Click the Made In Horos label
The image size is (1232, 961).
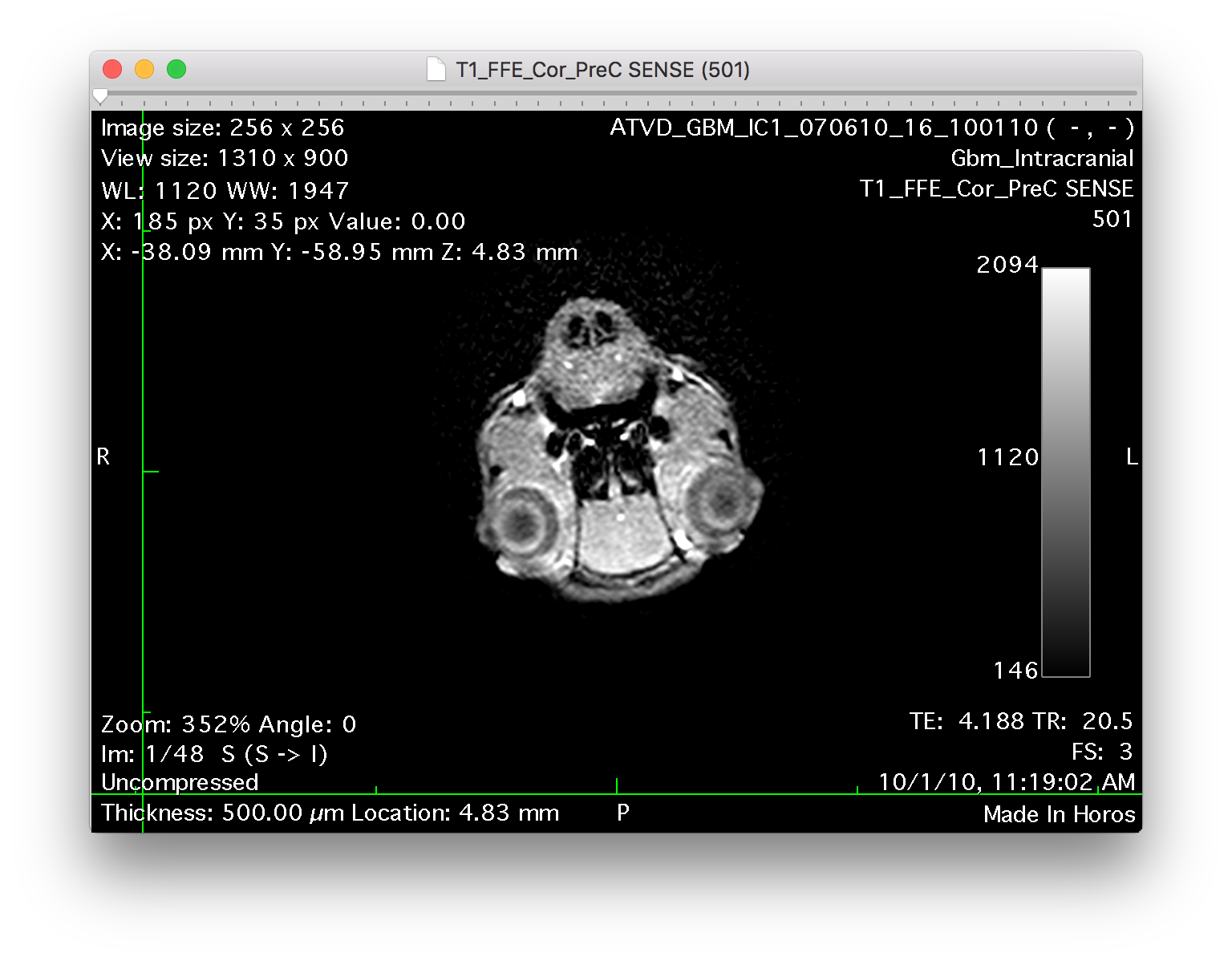(1059, 814)
